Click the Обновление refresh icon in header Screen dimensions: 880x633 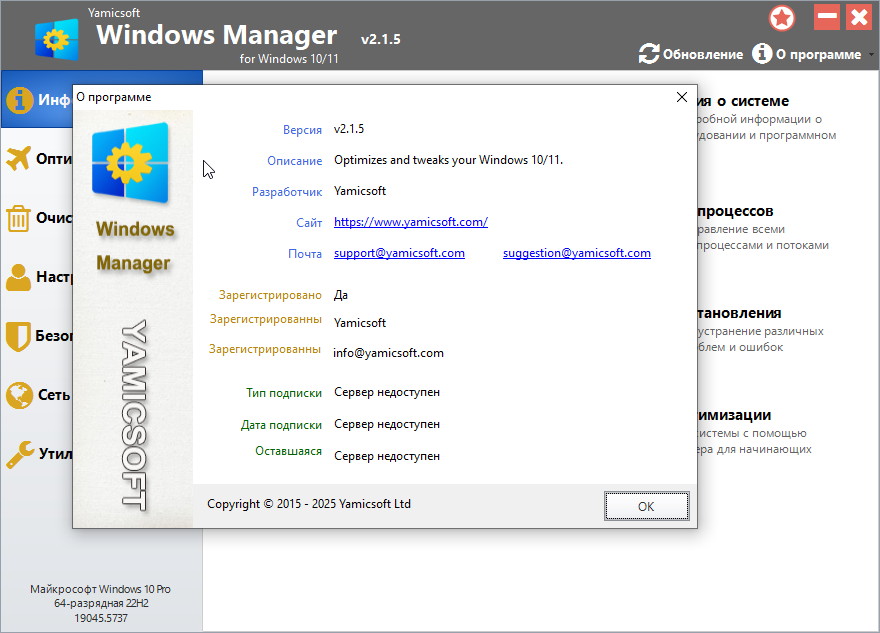coord(649,54)
